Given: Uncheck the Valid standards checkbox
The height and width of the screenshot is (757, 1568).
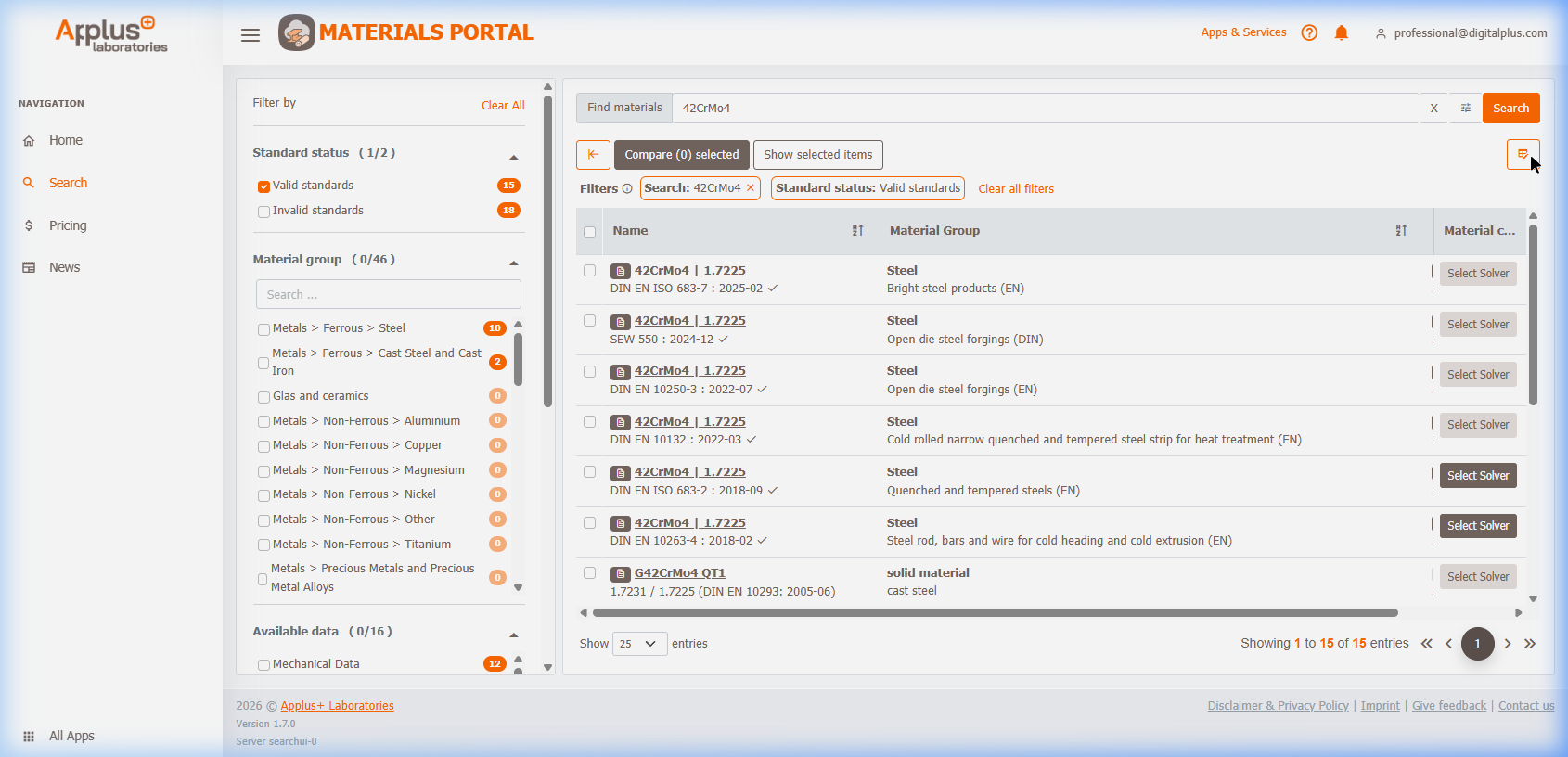Looking at the screenshot, I should (x=263, y=186).
